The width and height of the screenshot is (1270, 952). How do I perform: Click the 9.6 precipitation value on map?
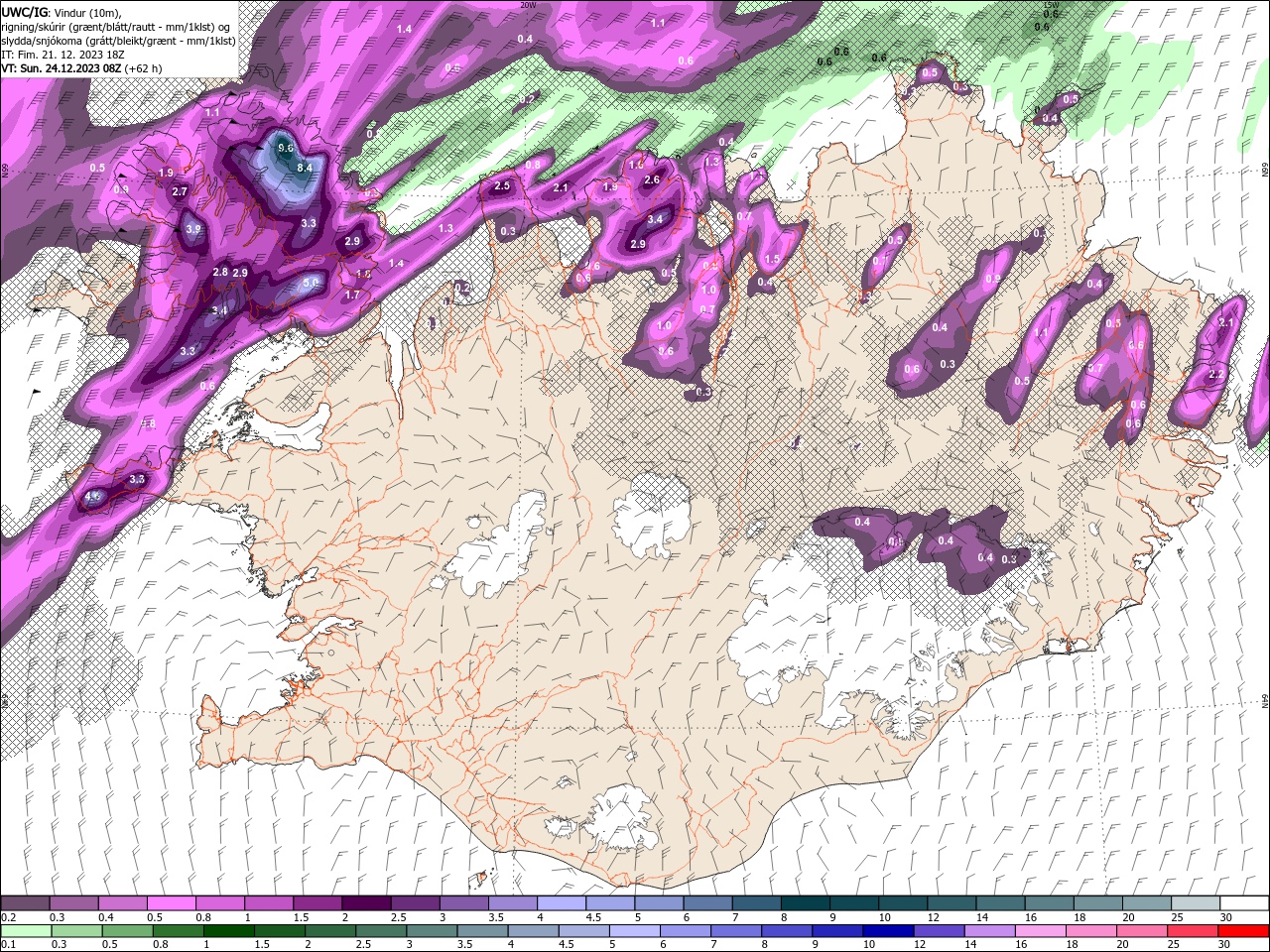(x=286, y=148)
